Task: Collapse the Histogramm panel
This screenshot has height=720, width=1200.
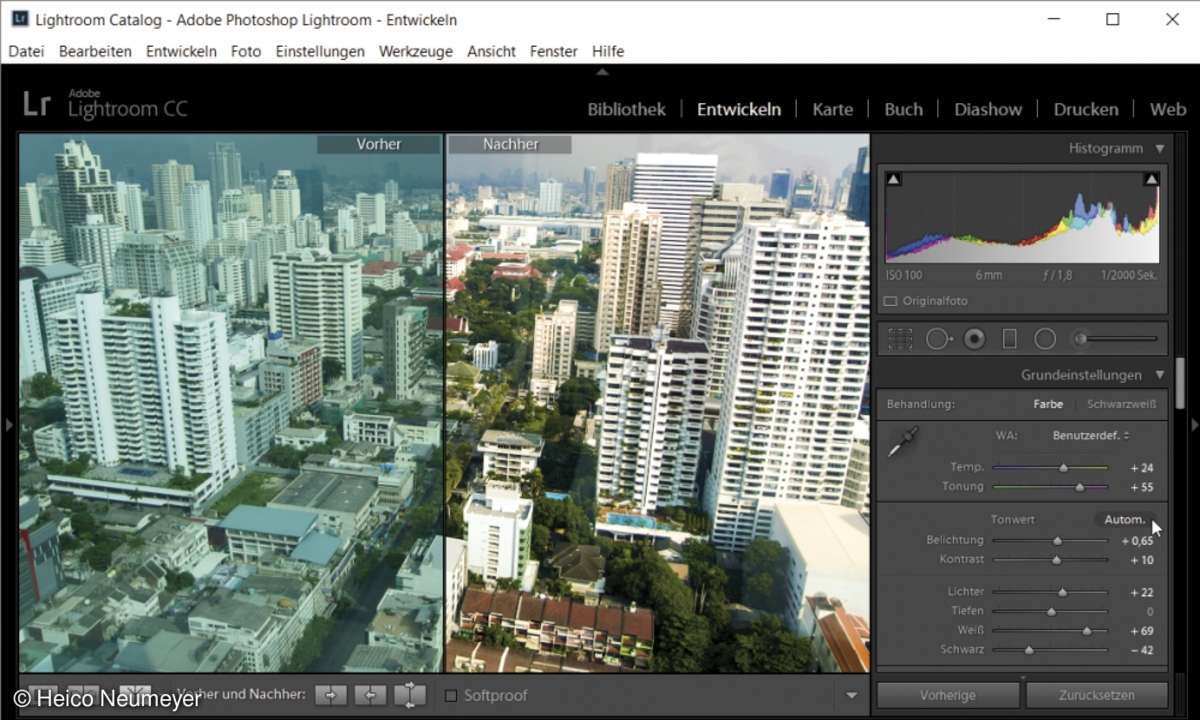Action: click(1160, 148)
